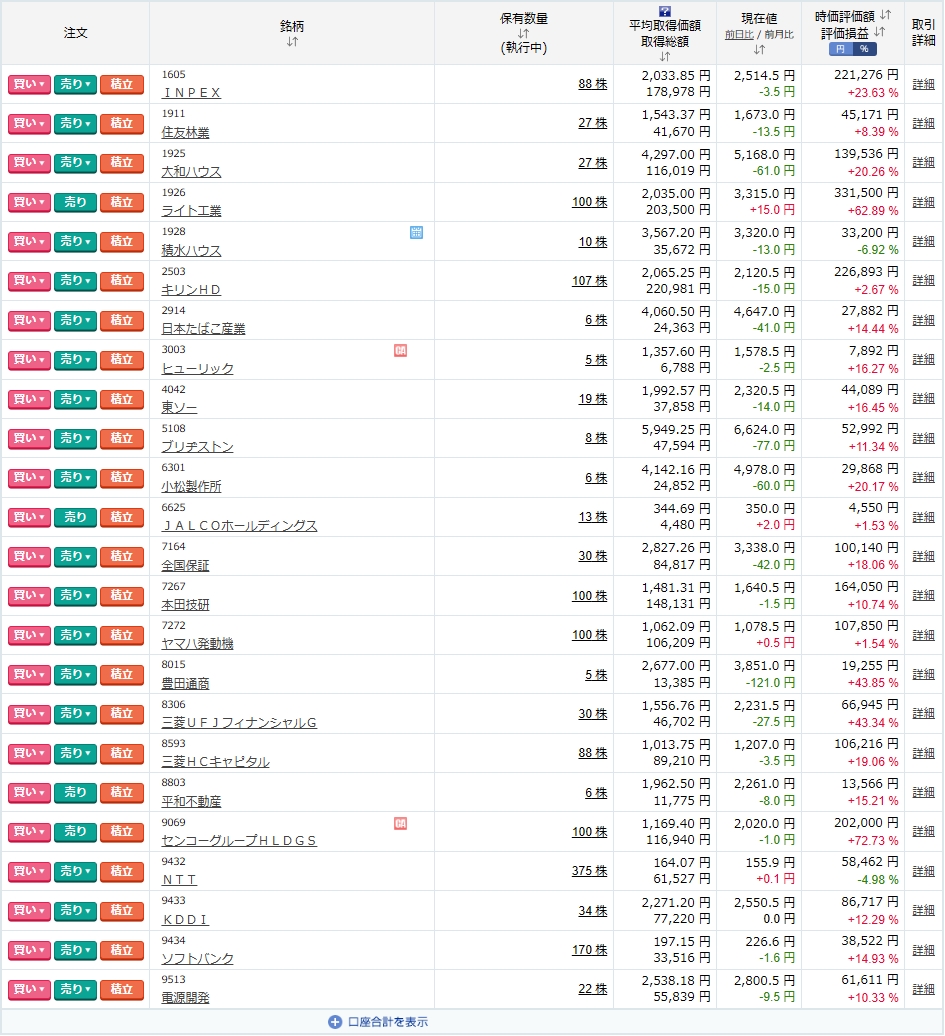Viewport: 945px width, 1036px height.
Task: Open 詳細 for 住友林業
Action: (x=923, y=123)
